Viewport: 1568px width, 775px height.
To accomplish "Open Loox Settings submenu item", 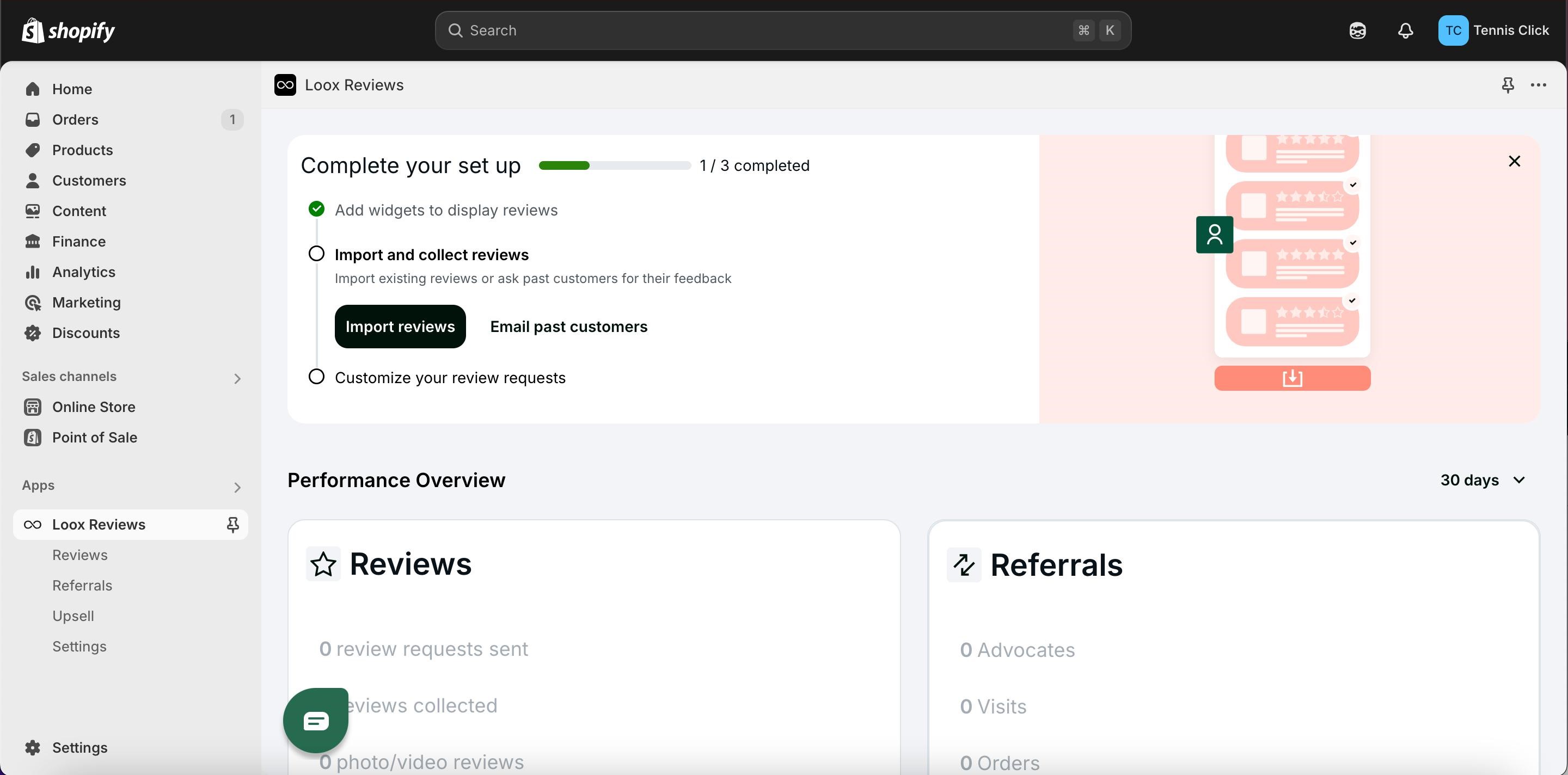I will (x=79, y=646).
